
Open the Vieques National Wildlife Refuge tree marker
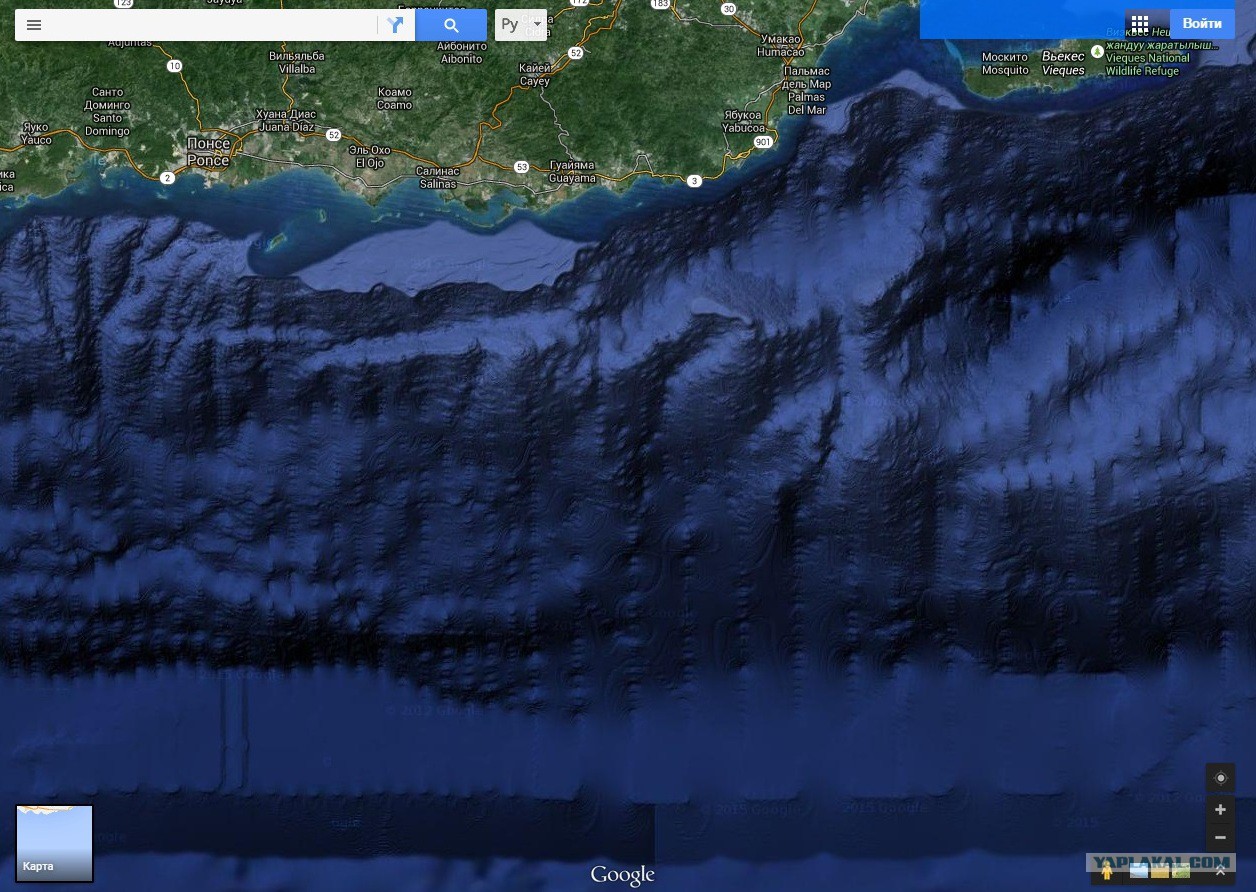pyautogui.click(x=1097, y=51)
